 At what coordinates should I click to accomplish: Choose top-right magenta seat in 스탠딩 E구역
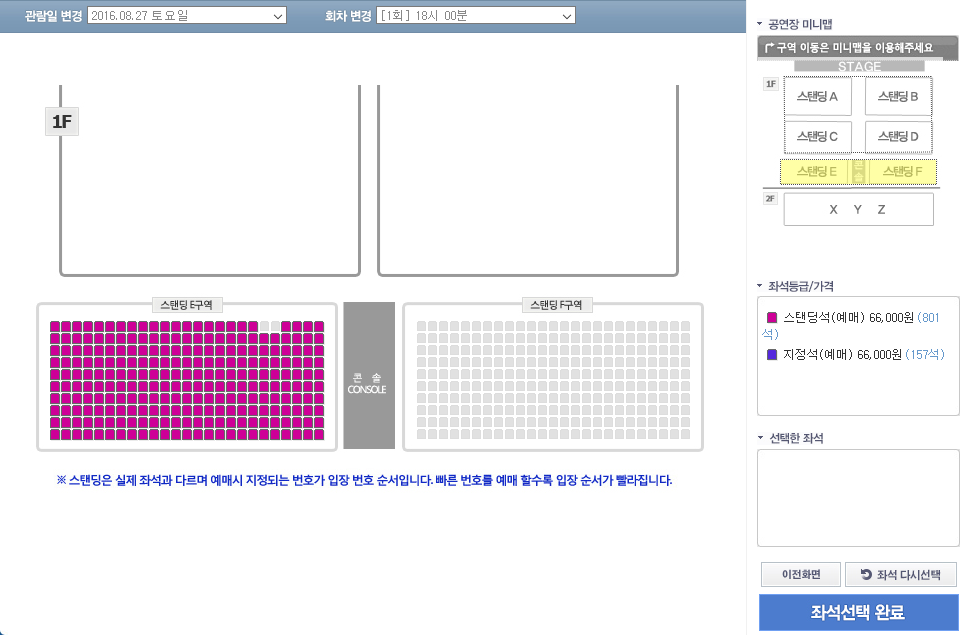click(319, 327)
